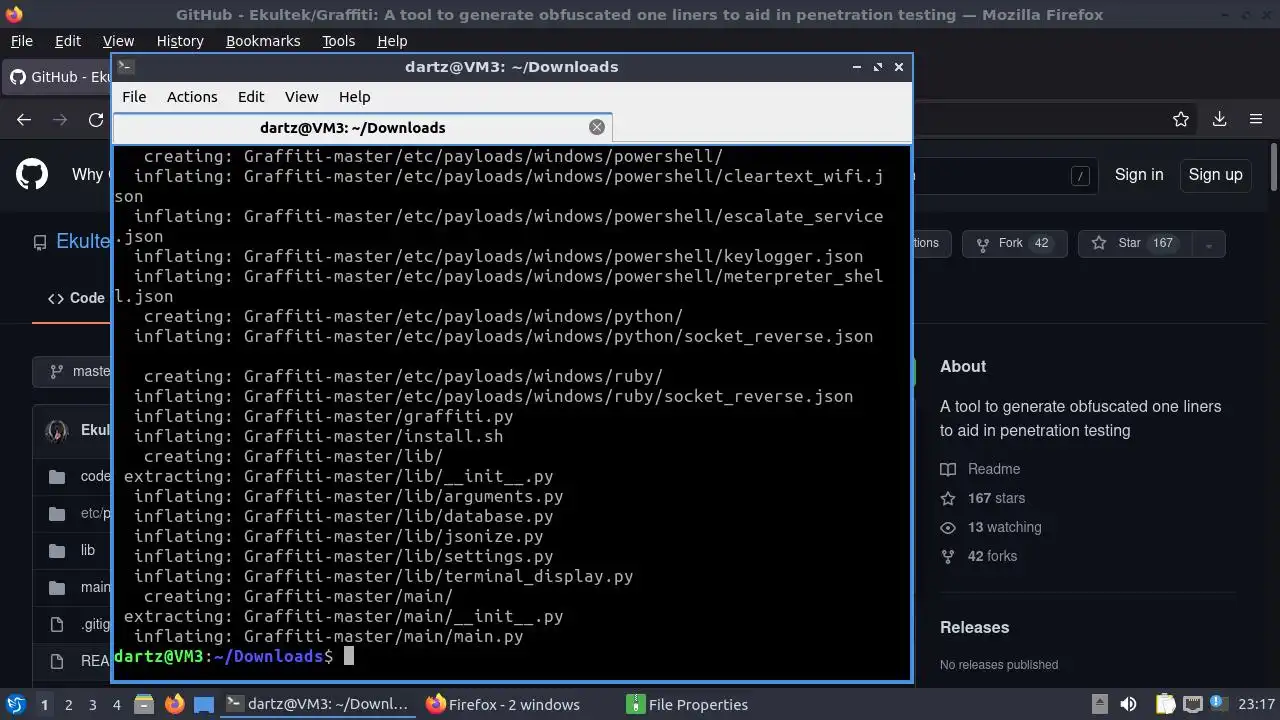
Task: Click 'Graffiti-master/main/main.py' line in terminal
Action: click(x=383, y=636)
